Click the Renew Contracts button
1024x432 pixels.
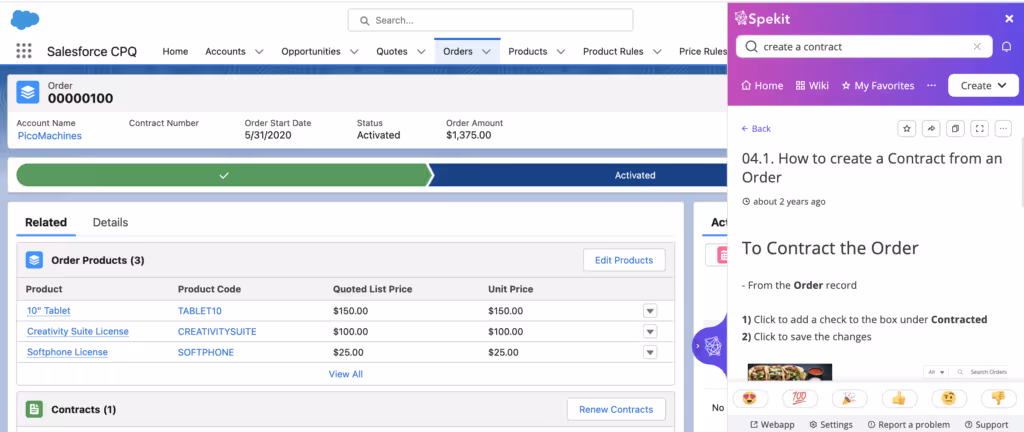(x=616, y=409)
